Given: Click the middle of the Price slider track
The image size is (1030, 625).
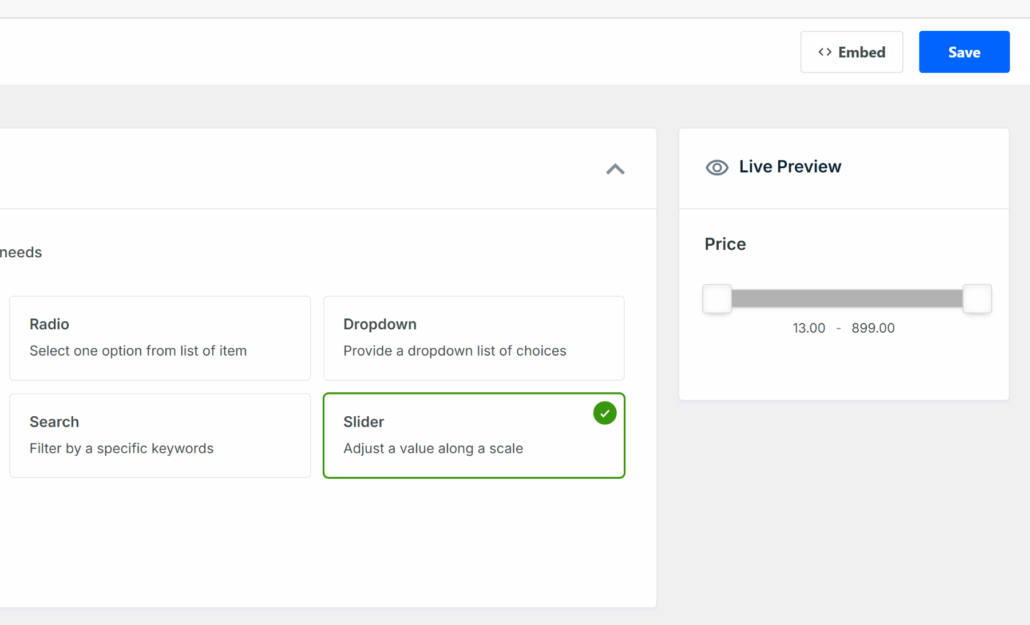Looking at the screenshot, I should (x=847, y=299).
